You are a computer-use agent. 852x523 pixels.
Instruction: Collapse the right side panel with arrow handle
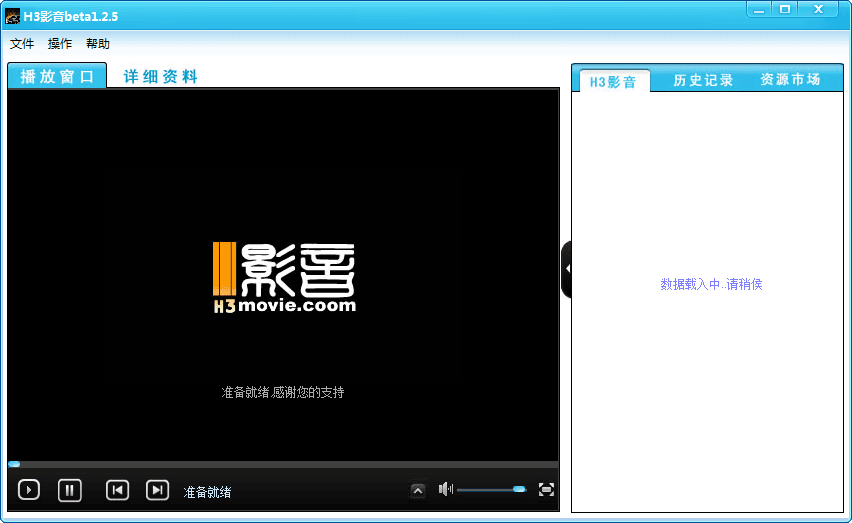coord(567,269)
